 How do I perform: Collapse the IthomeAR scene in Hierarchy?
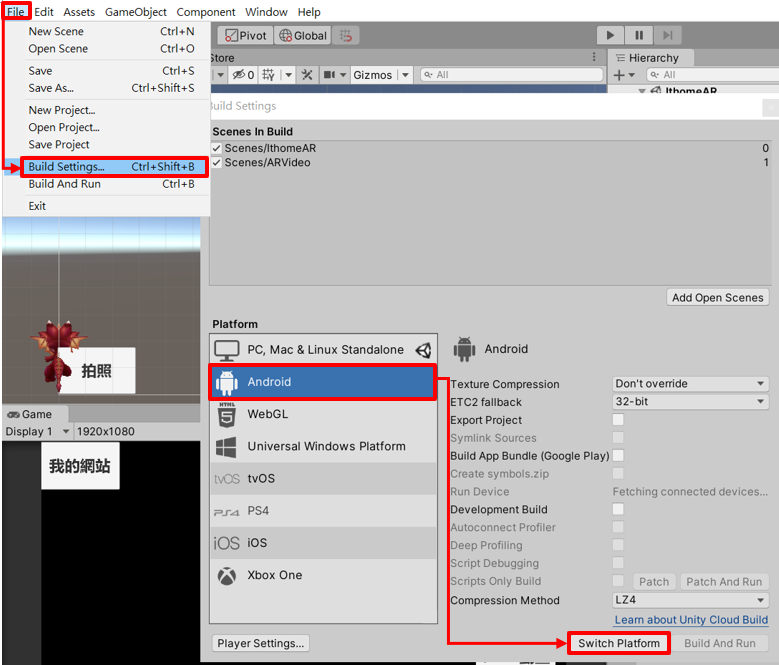pyautogui.click(x=642, y=91)
